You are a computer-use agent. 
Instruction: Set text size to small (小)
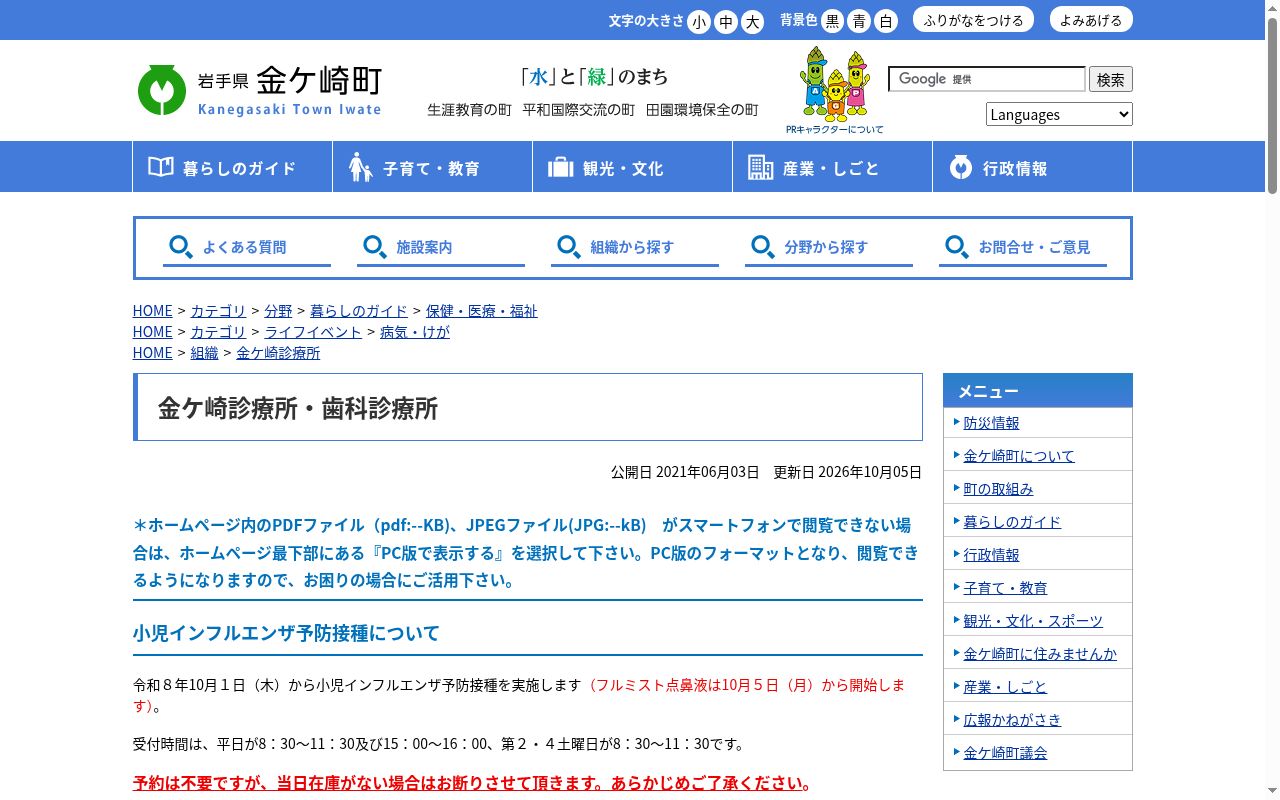pyautogui.click(x=699, y=21)
